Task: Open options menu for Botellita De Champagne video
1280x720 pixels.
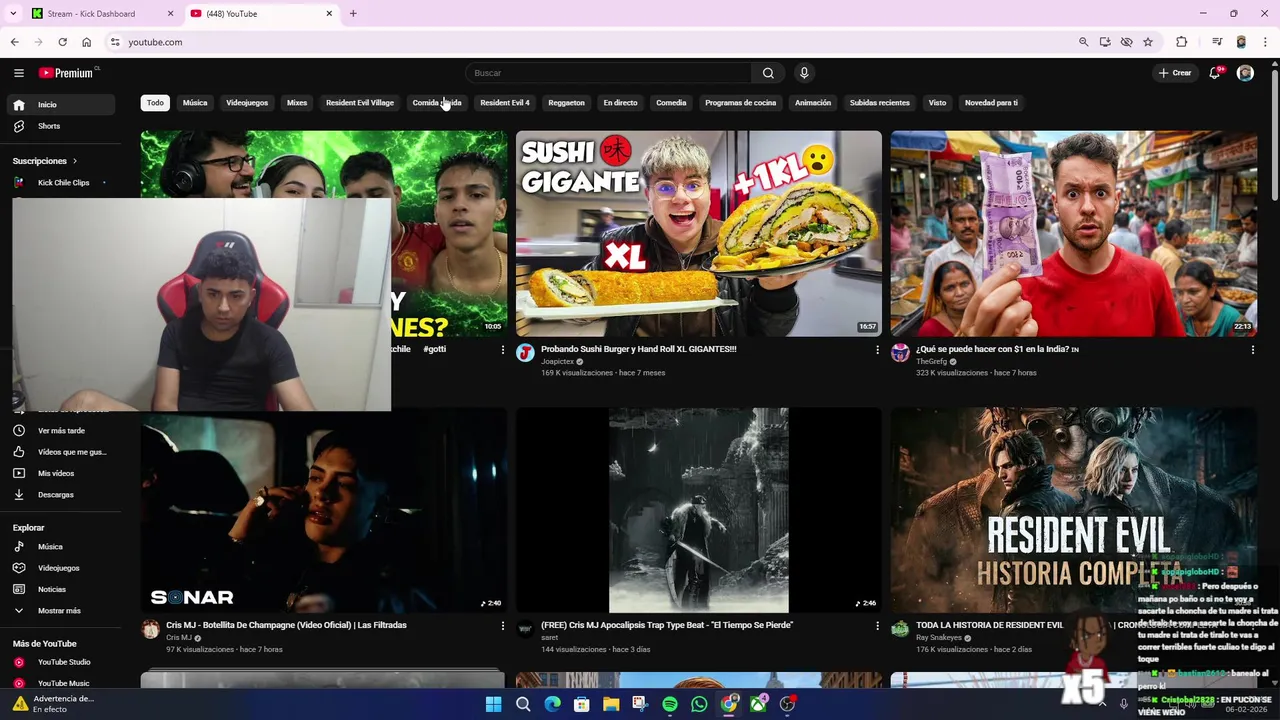Action: 502,626
